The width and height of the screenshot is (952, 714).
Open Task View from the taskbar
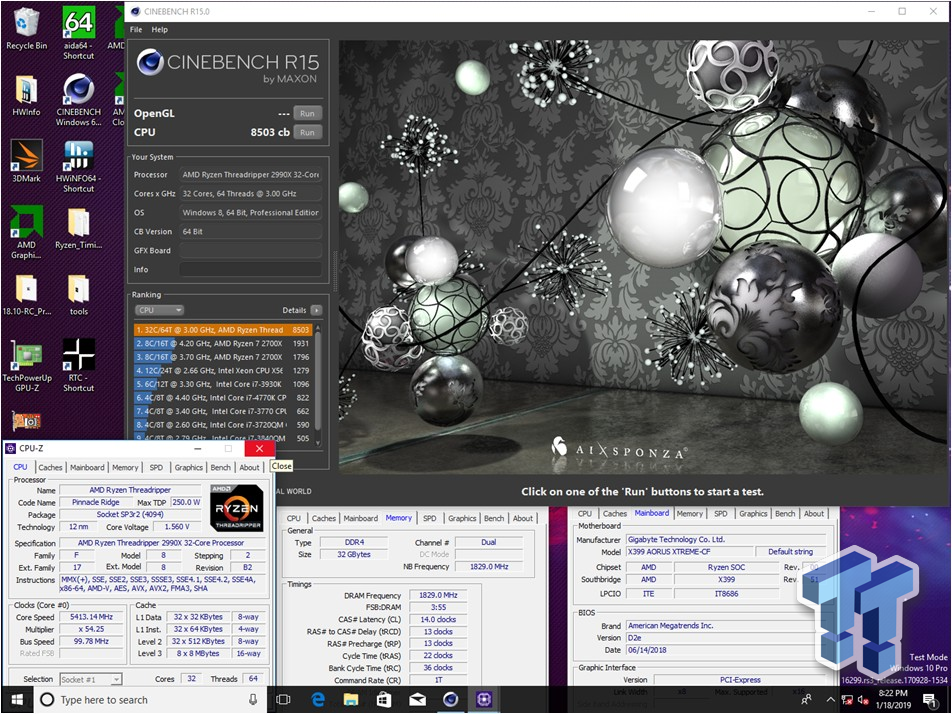tap(283, 699)
